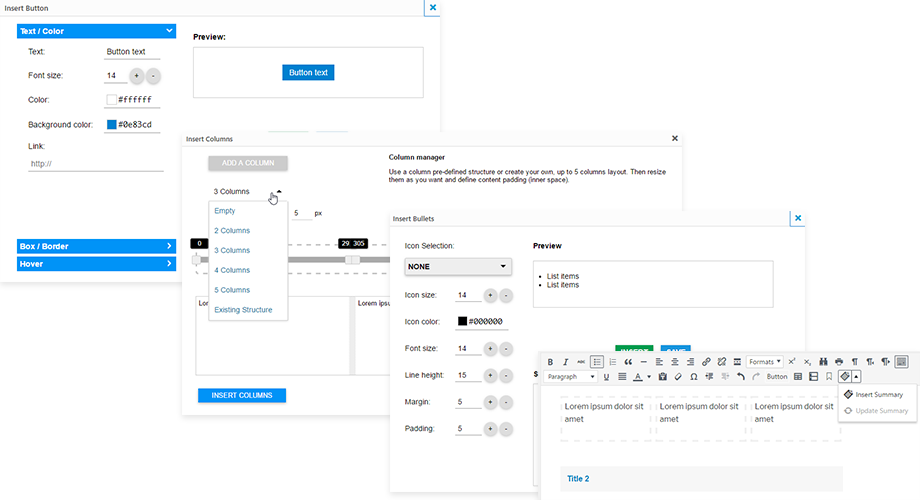The image size is (920, 500).
Task: Align text center in editor toolbar
Action: [675, 362]
